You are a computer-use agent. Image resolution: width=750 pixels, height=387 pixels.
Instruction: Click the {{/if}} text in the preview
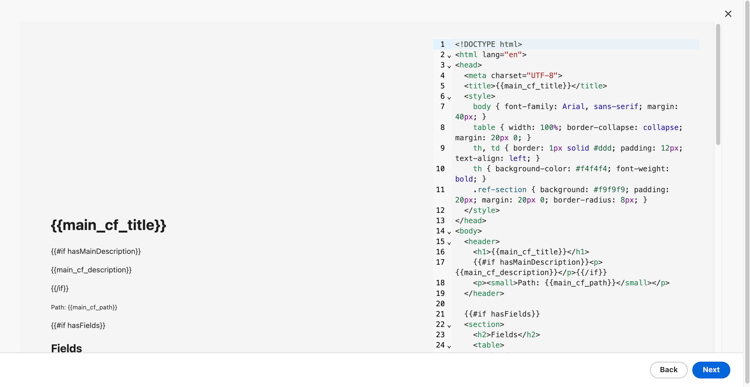point(60,288)
